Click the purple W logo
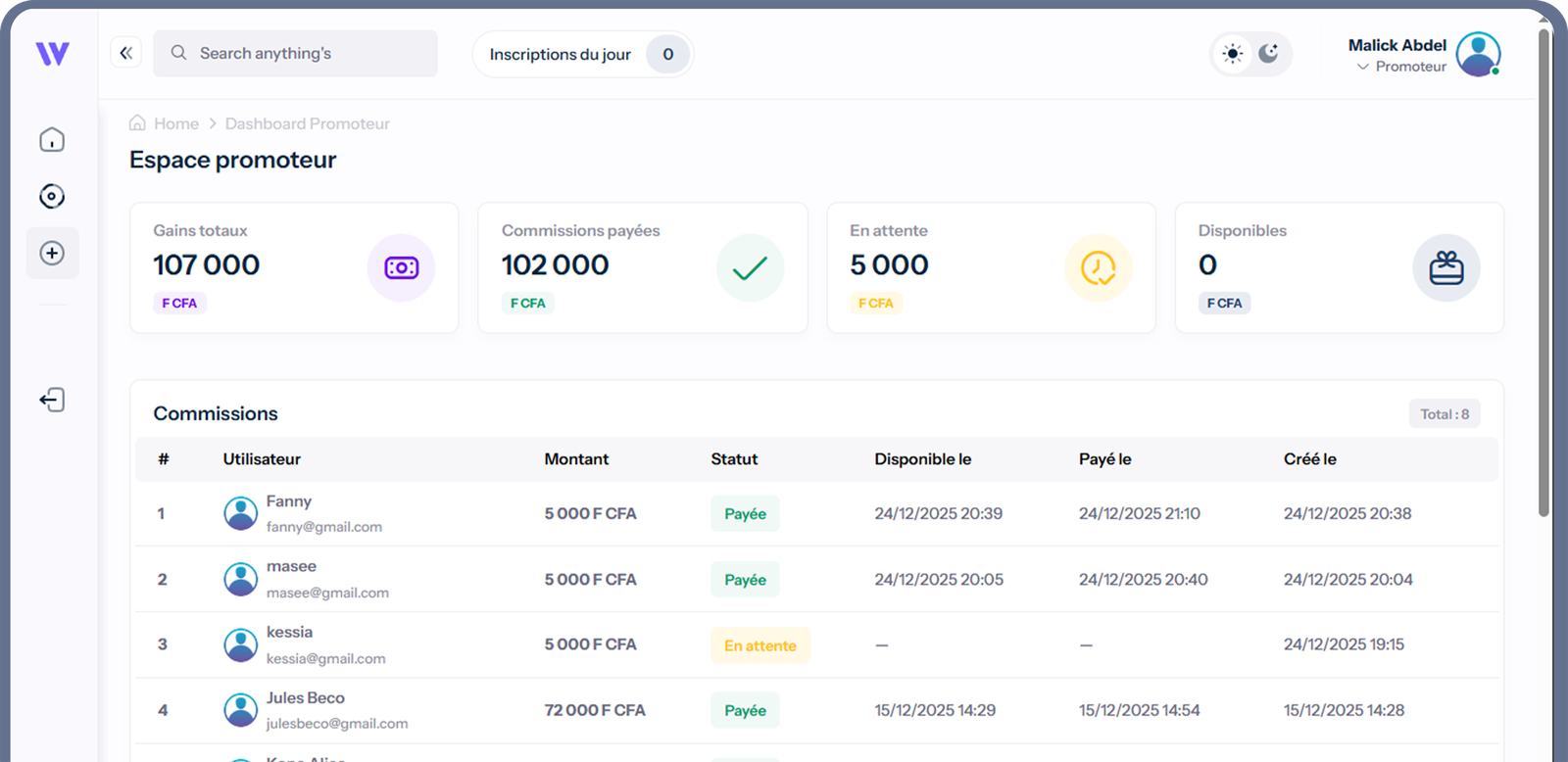This screenshot has width=1568, height=762. coord(52,54)
